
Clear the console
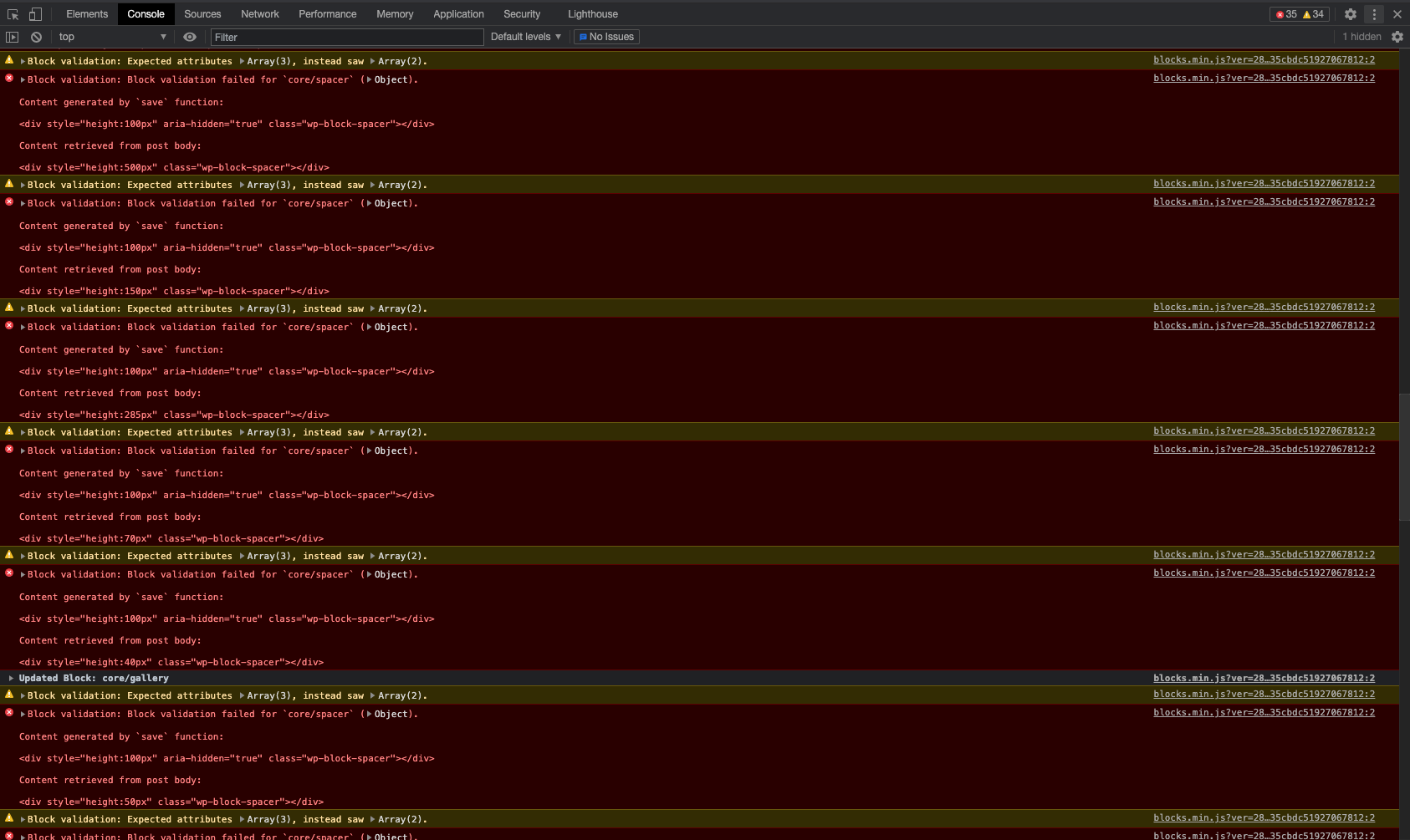tap(36, 37)
